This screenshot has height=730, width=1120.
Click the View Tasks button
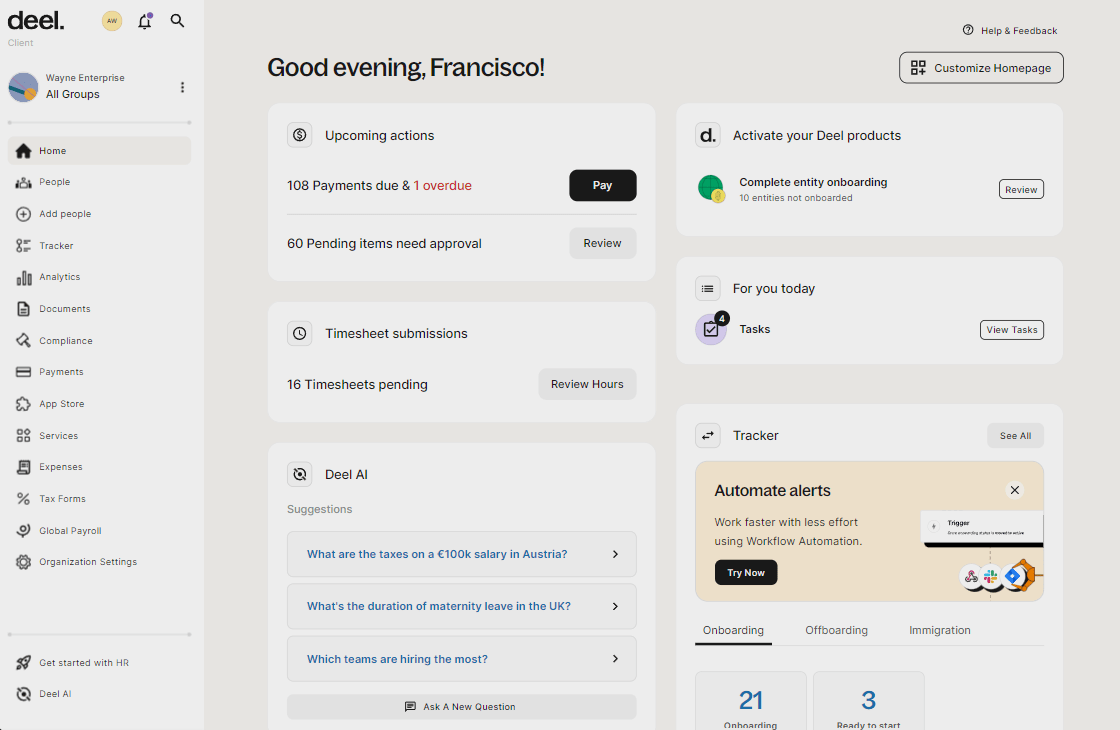click(1012, 330)
